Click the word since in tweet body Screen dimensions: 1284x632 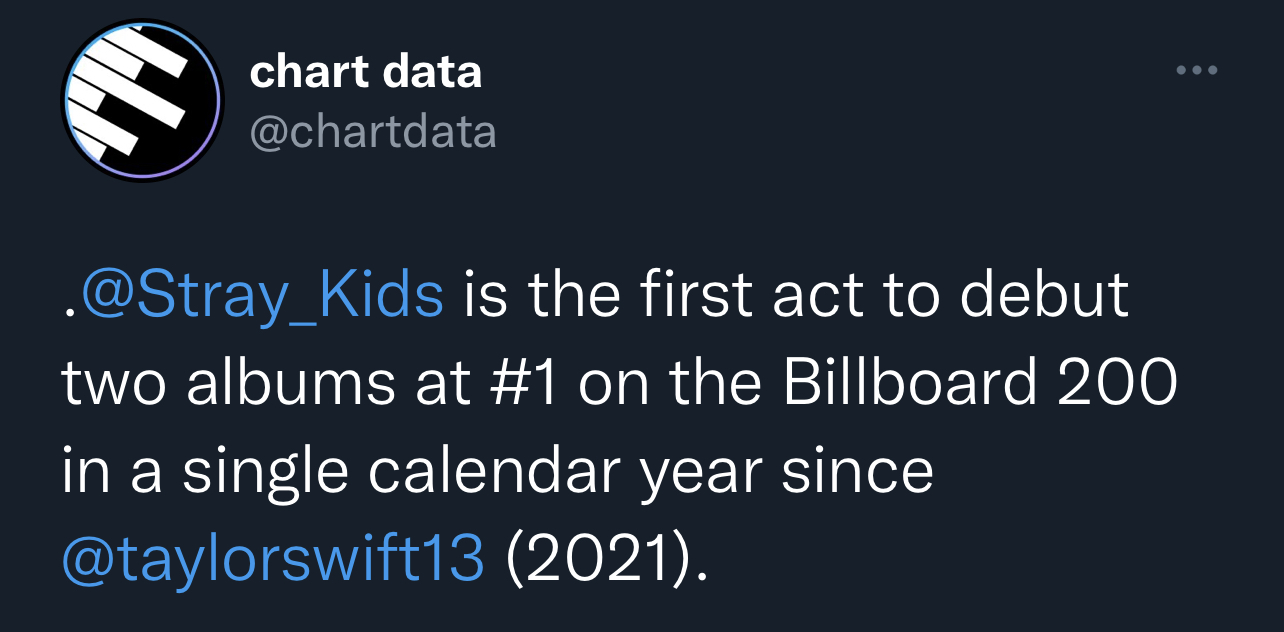tap(857, 471)
